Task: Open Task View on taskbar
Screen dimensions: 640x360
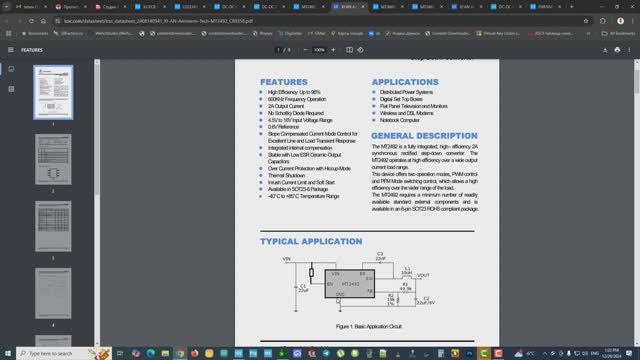Action: (120, 353)
